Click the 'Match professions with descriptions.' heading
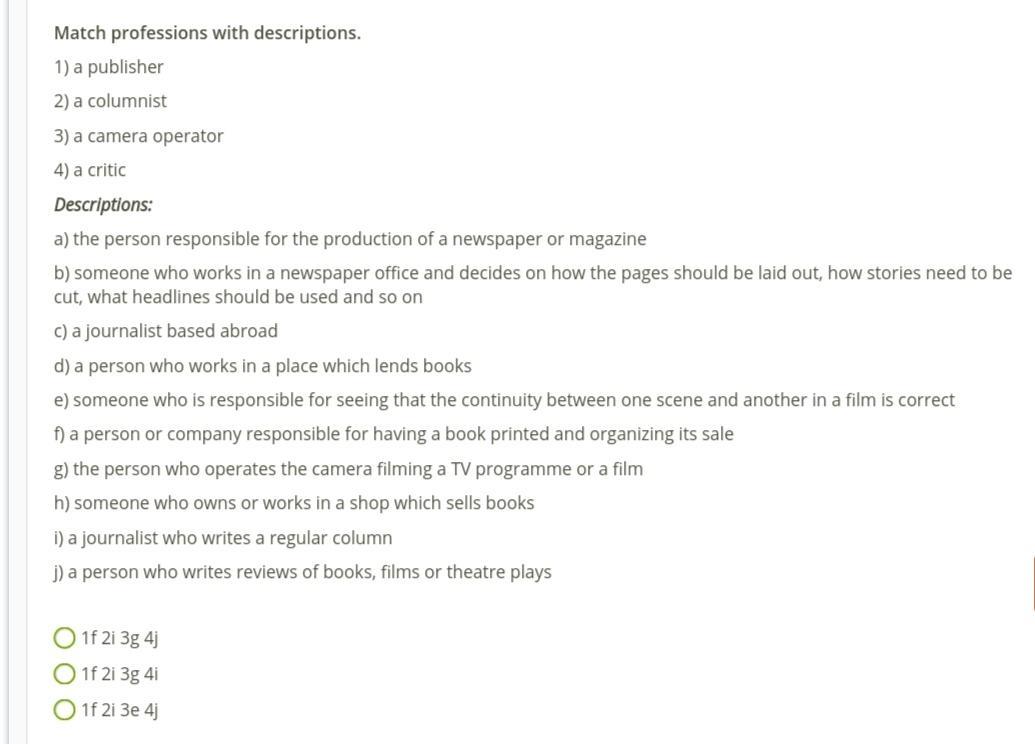The width and height of the screenshot is (1035, 744). [207, 33]
